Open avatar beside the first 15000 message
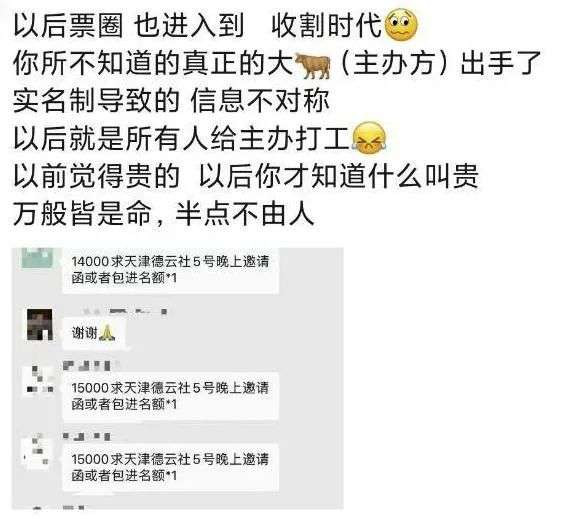Viewport: 566px width, 519px height. 39,380
